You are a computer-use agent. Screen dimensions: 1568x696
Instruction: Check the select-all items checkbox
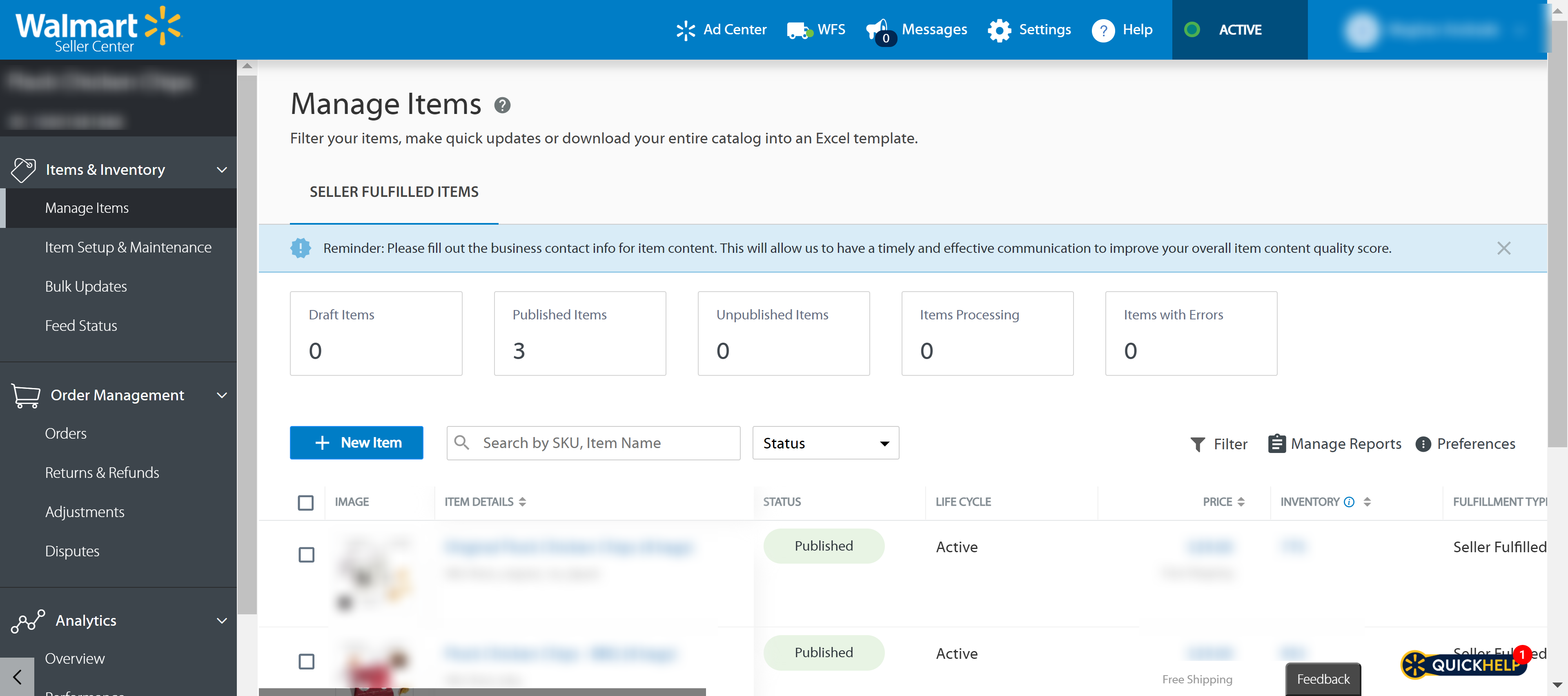[x=305, y=502]
